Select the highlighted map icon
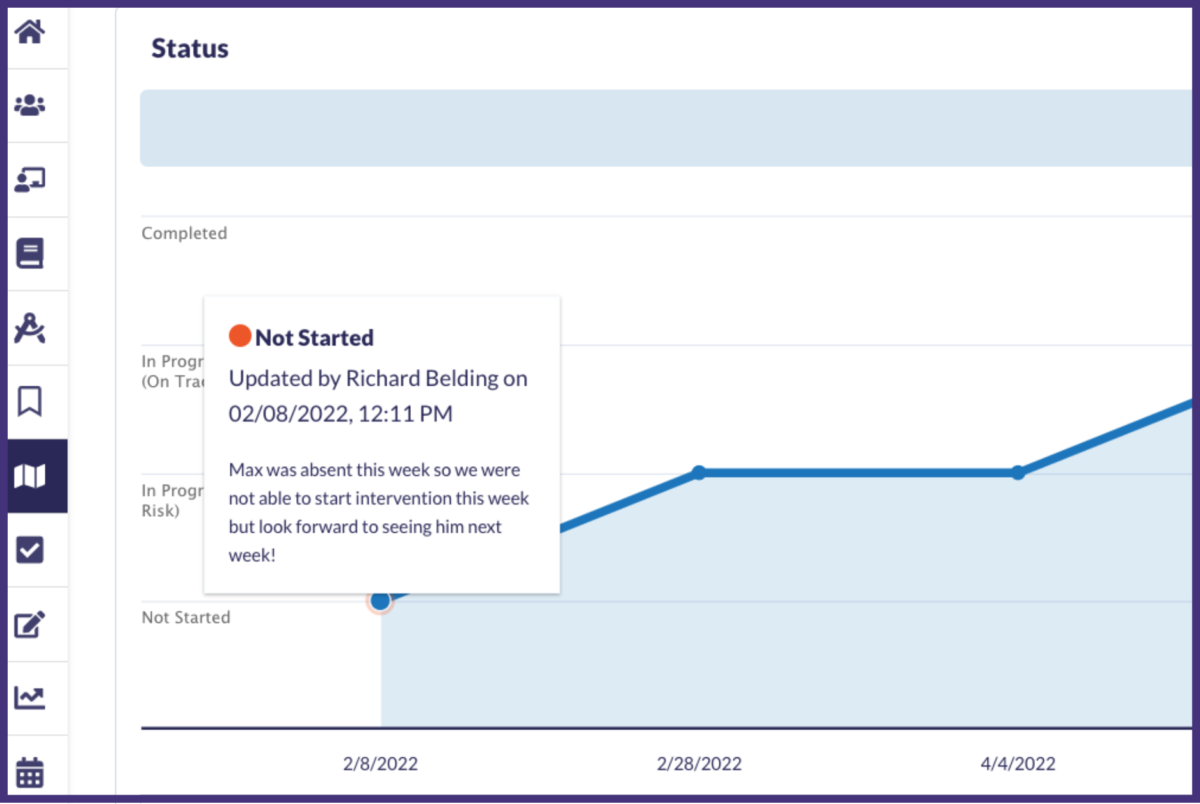 (x=37, y=476)
